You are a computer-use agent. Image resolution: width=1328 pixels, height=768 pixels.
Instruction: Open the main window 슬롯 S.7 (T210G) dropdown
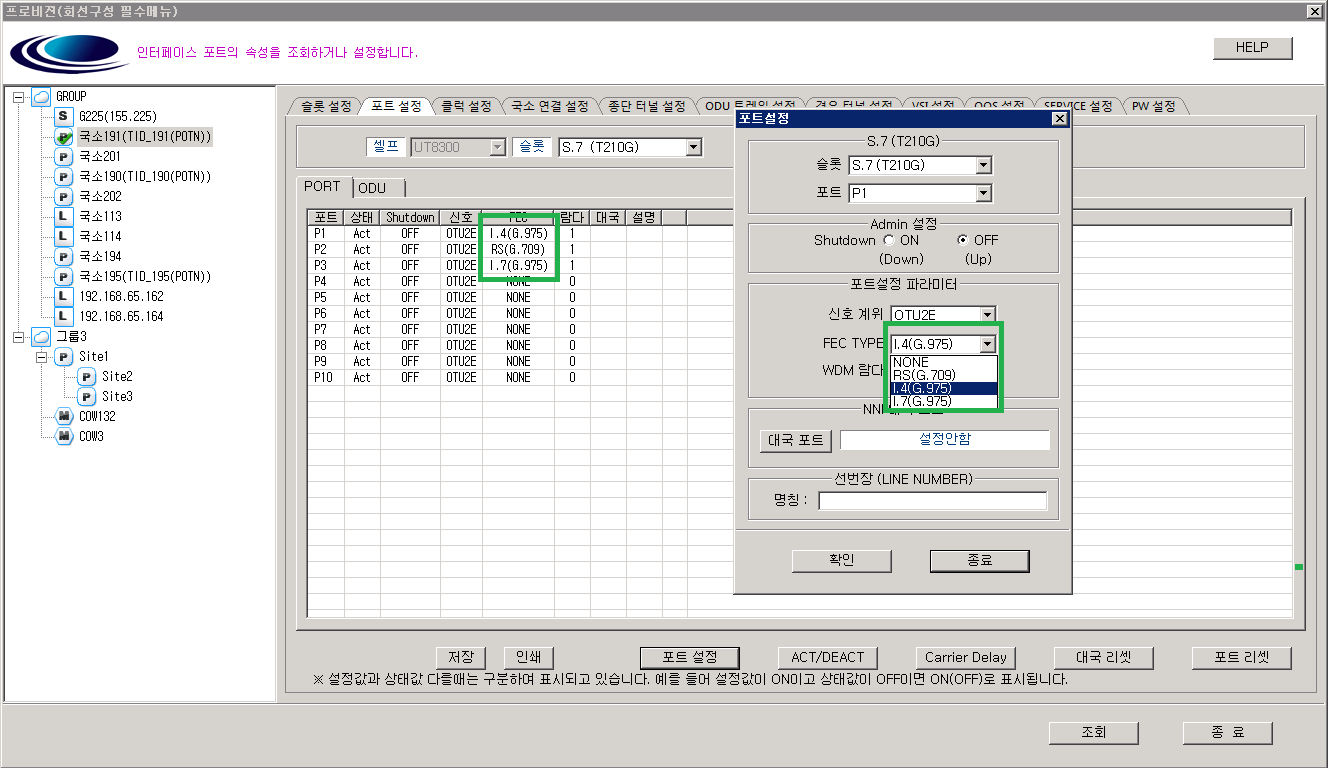click(x=693, y=147)
